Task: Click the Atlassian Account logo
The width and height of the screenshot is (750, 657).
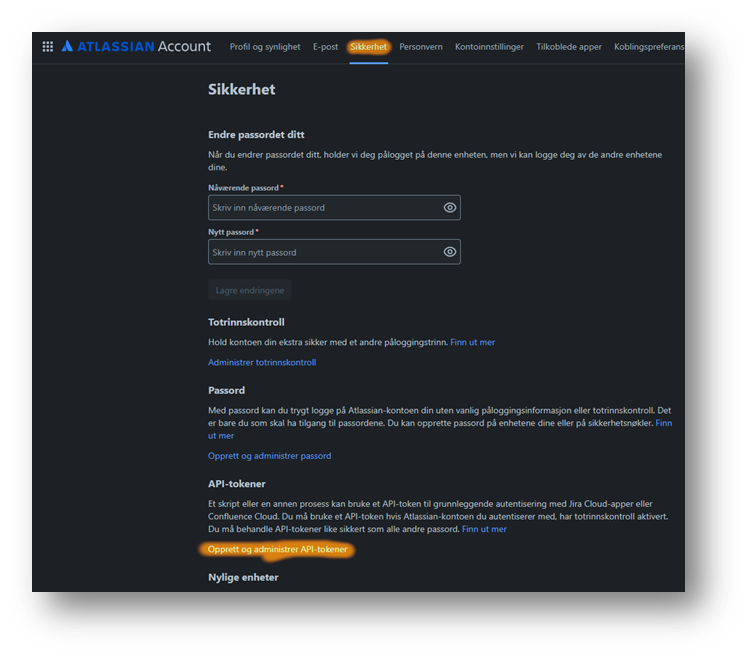Action: point(136,47)
